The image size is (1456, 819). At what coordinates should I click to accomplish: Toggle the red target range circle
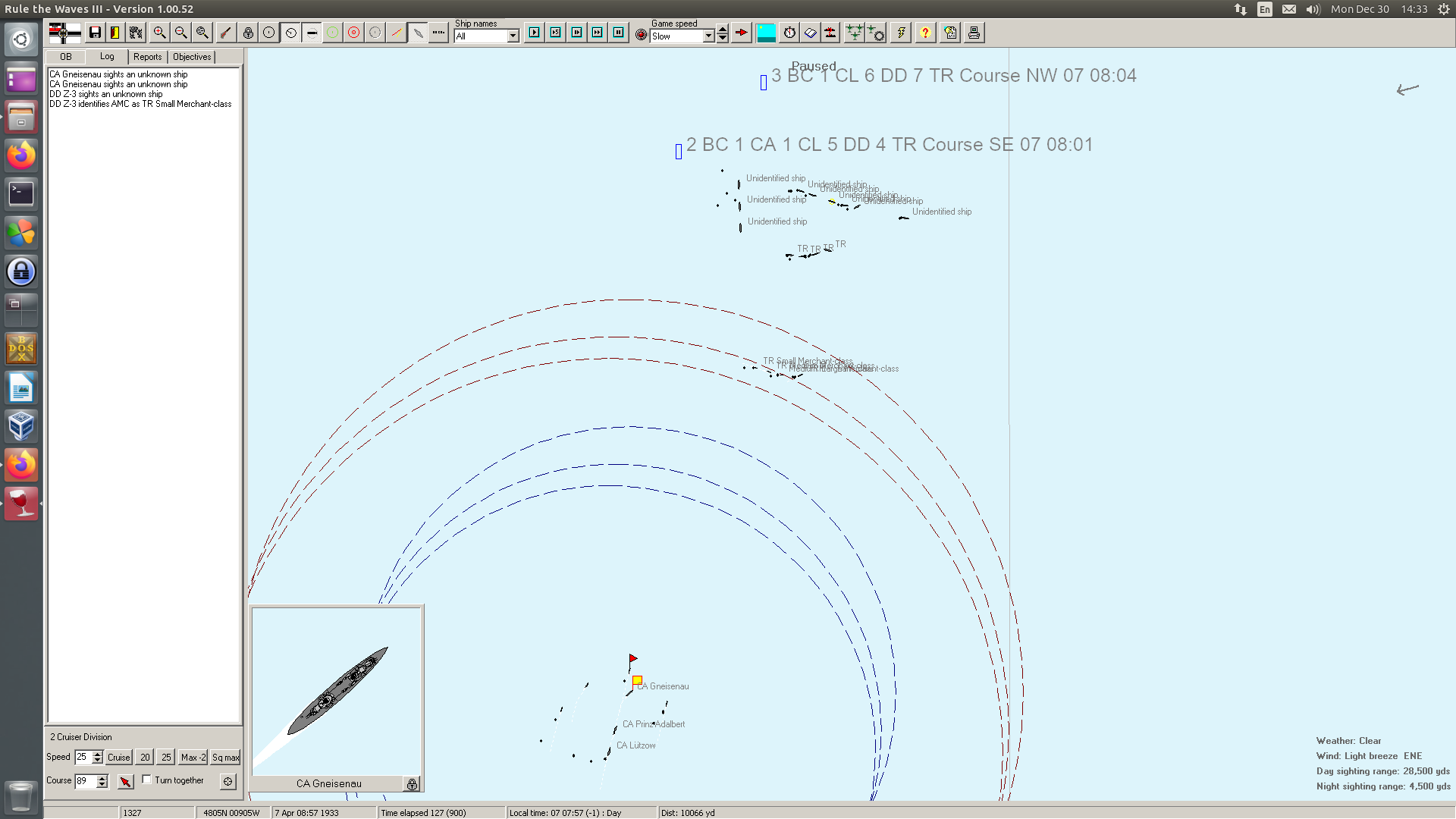[354, 33]
